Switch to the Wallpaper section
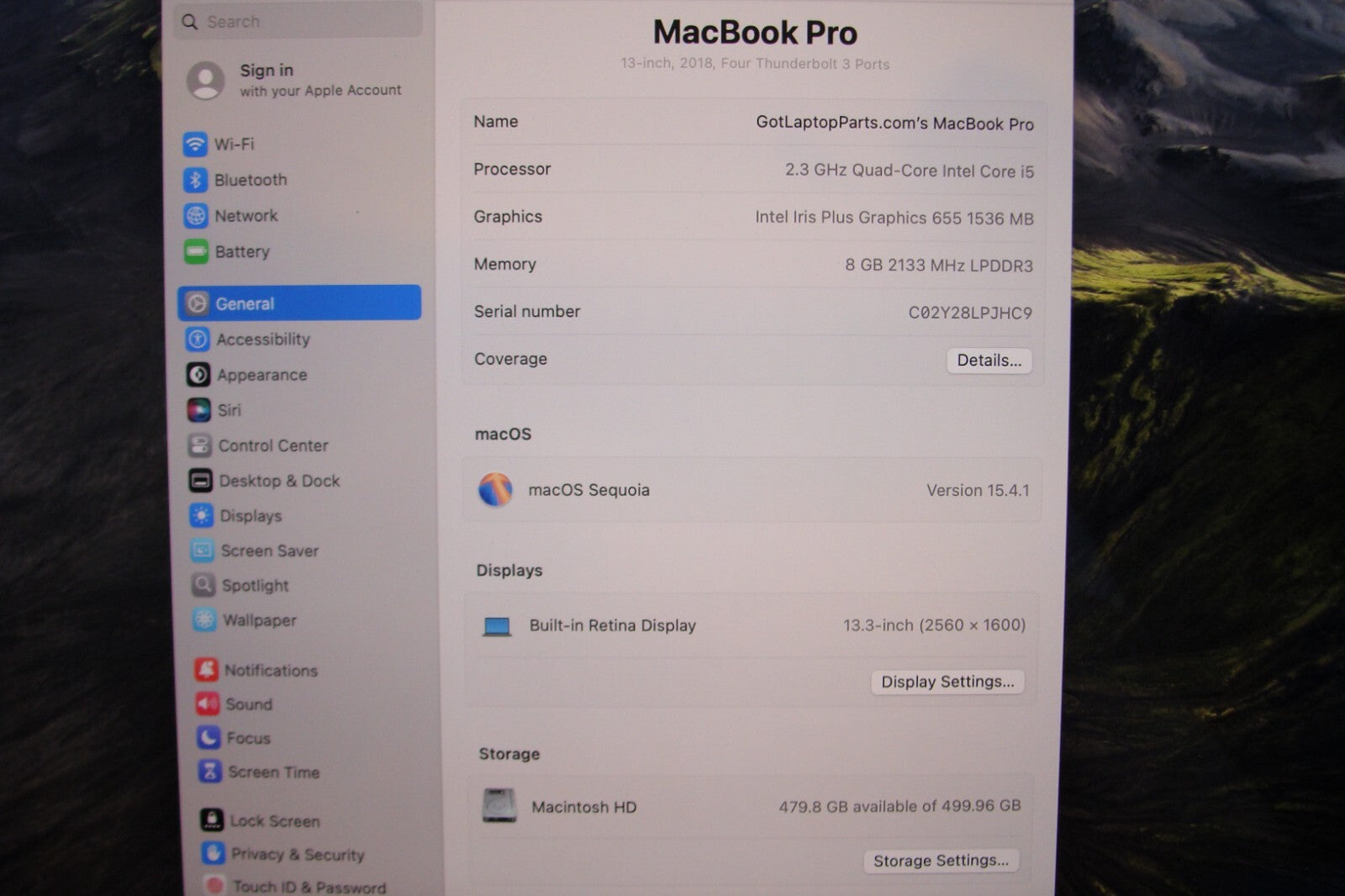The height and width of the screenshot is (896, 1345). pyautogui.click(x=259, y=620)
